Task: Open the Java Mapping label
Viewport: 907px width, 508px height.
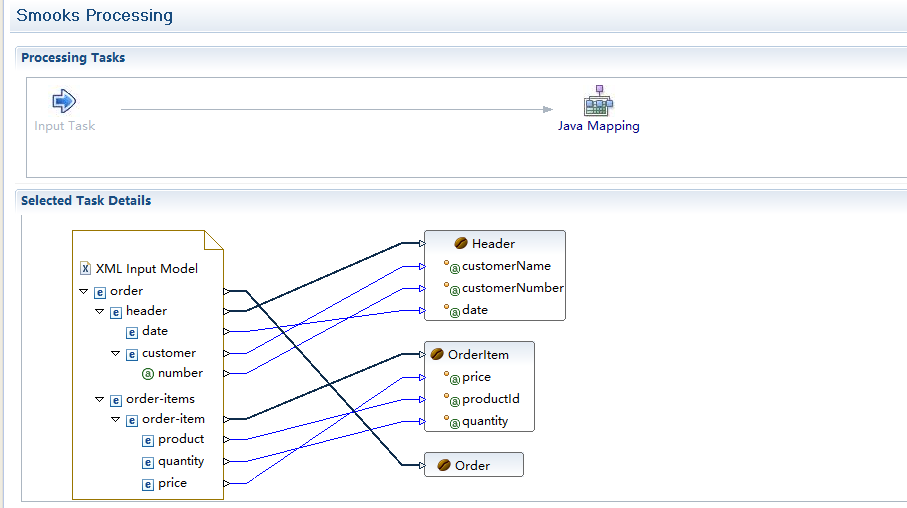Action: (599, 126)
